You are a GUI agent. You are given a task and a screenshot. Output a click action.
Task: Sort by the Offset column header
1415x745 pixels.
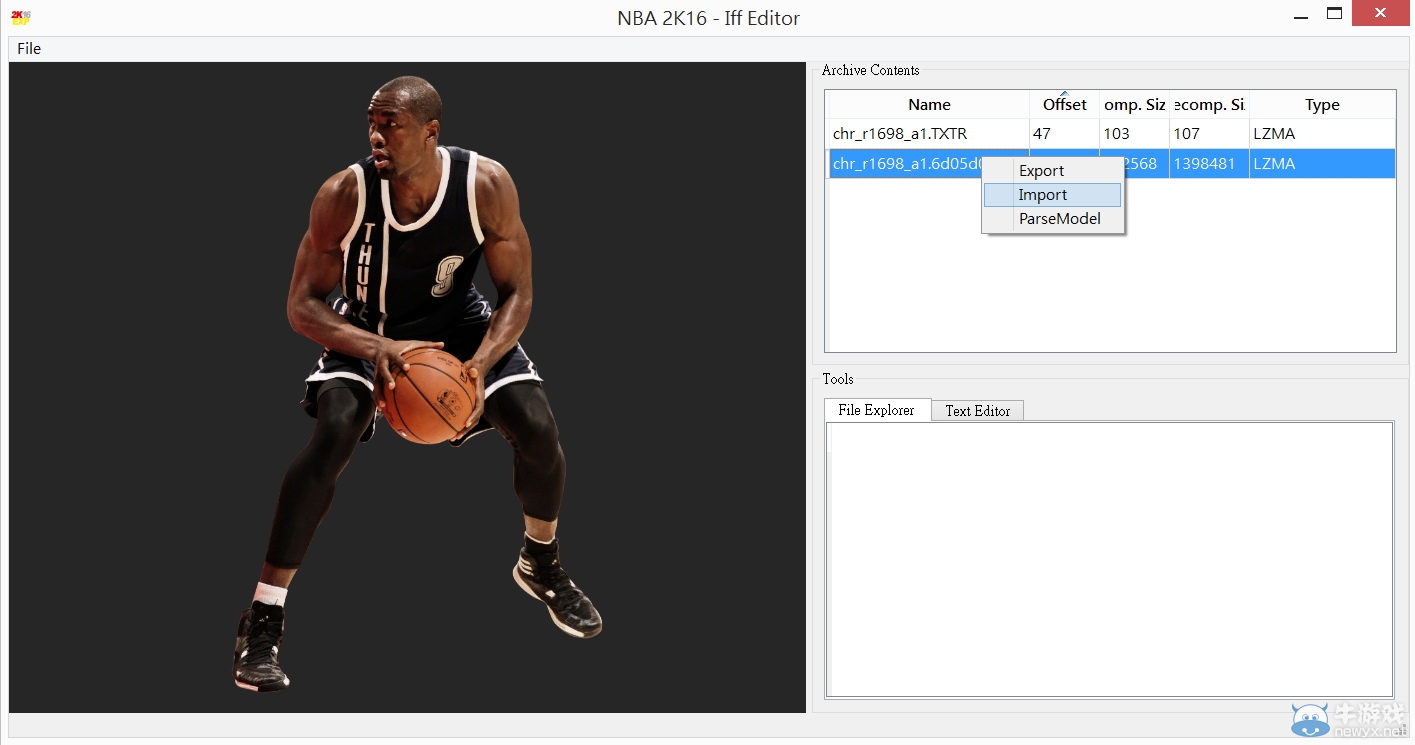(x=1065, y=105)
